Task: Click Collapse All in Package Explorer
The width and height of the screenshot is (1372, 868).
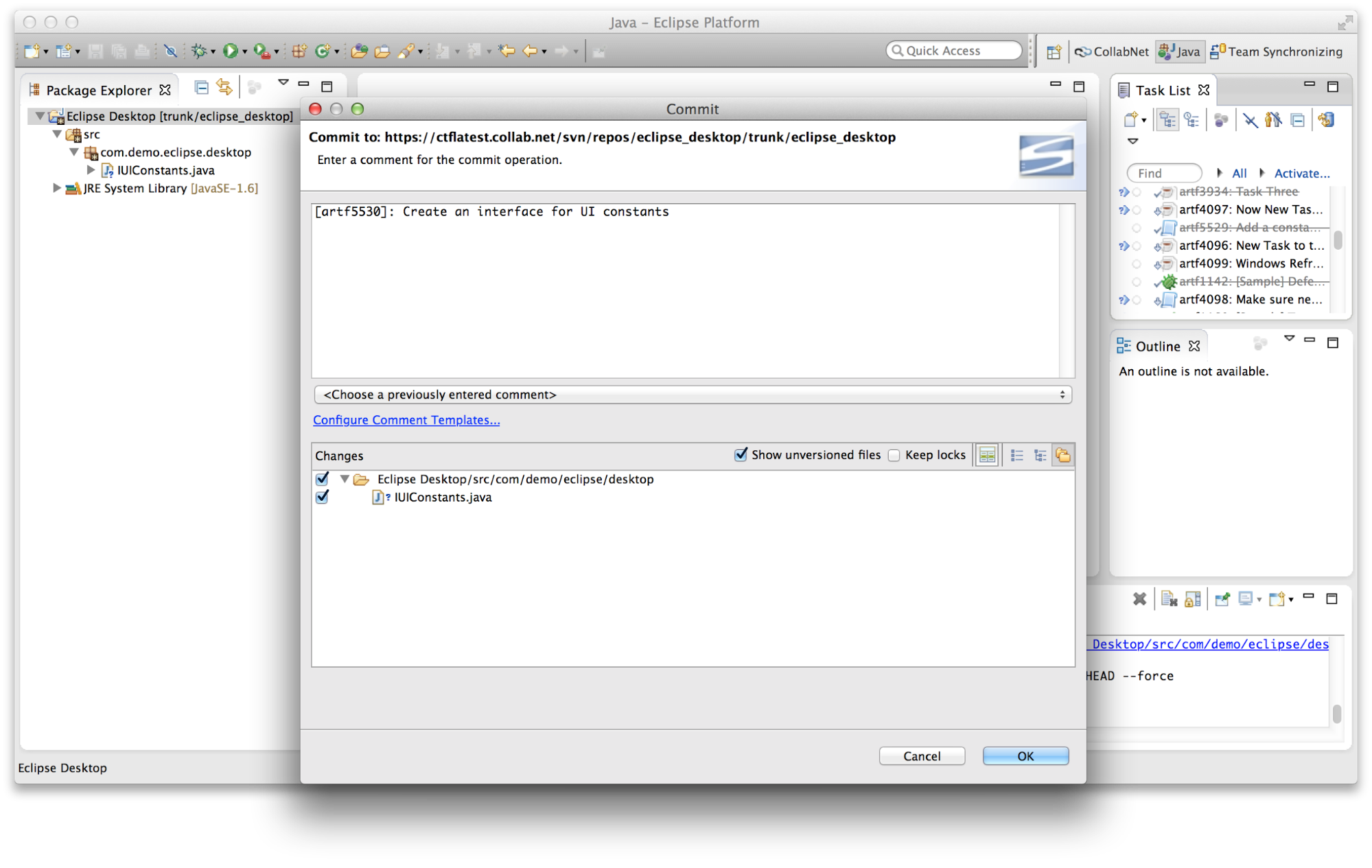Action: [201, 87]
